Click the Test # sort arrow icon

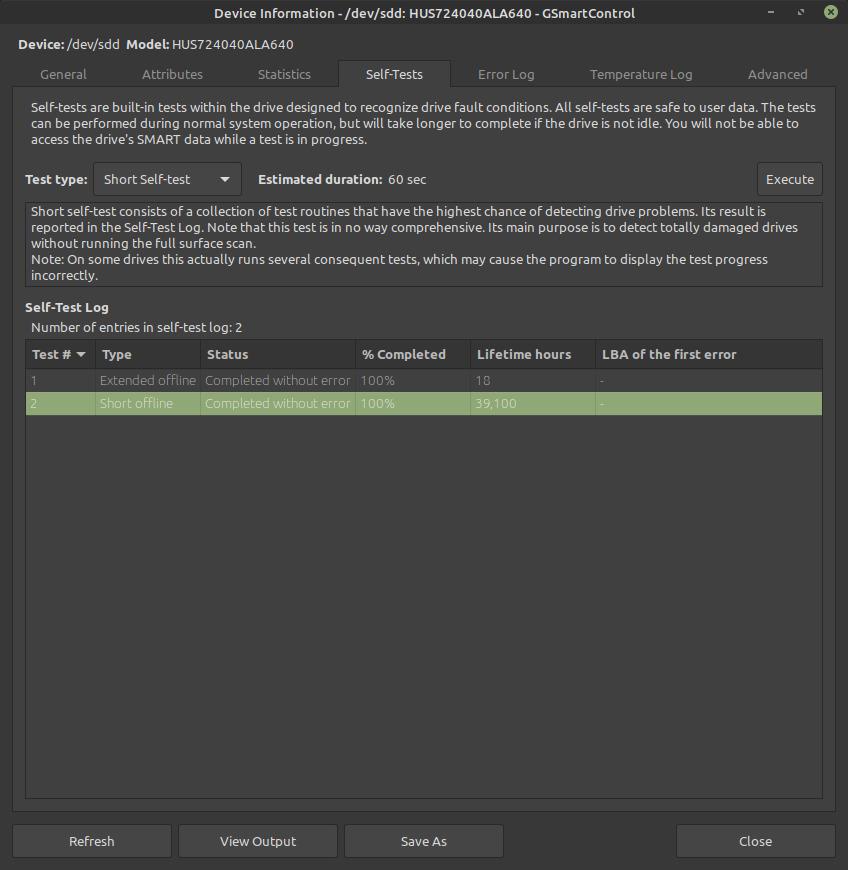(x=81, y=355)
